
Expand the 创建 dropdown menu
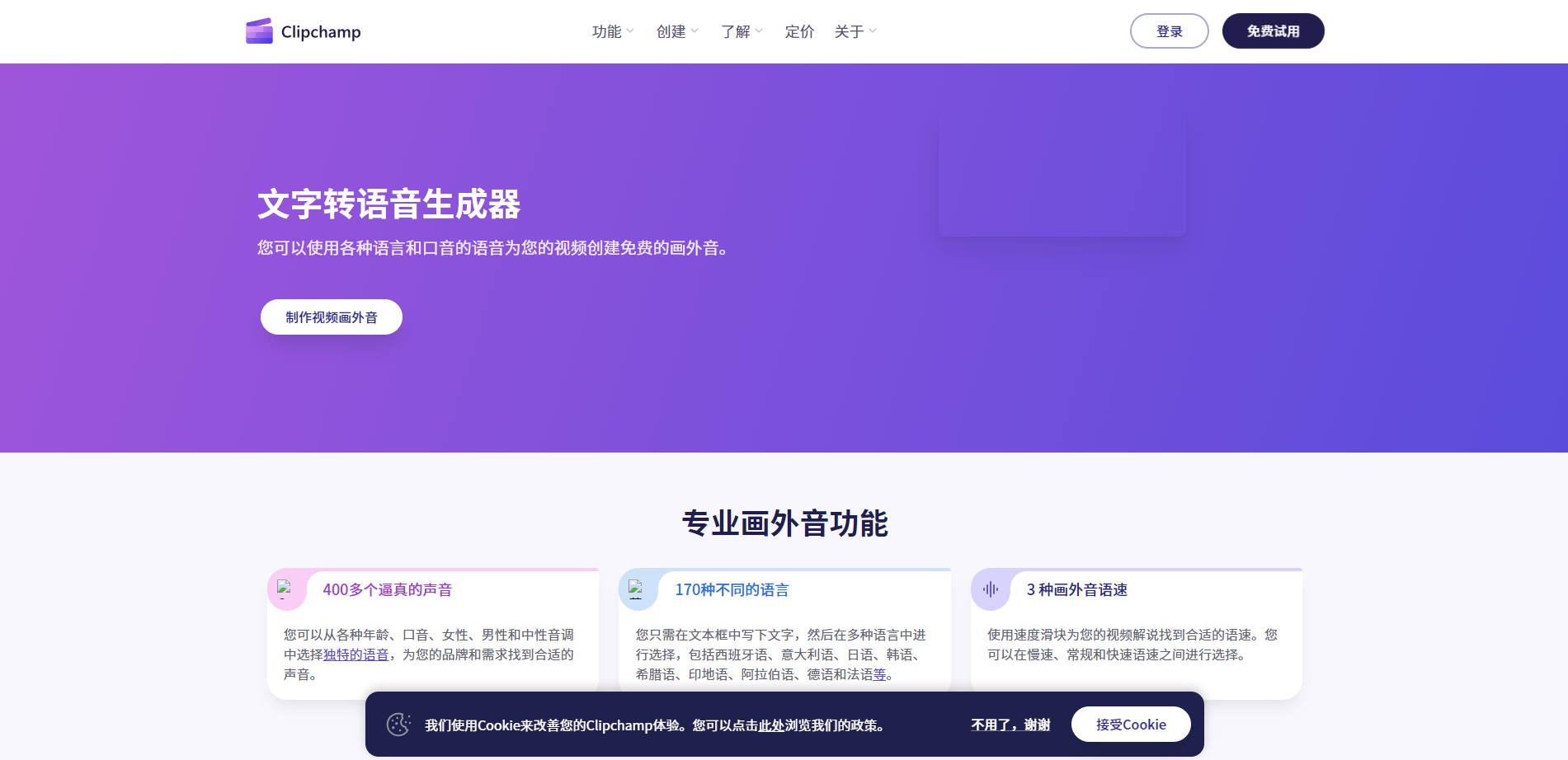(677, 31)
